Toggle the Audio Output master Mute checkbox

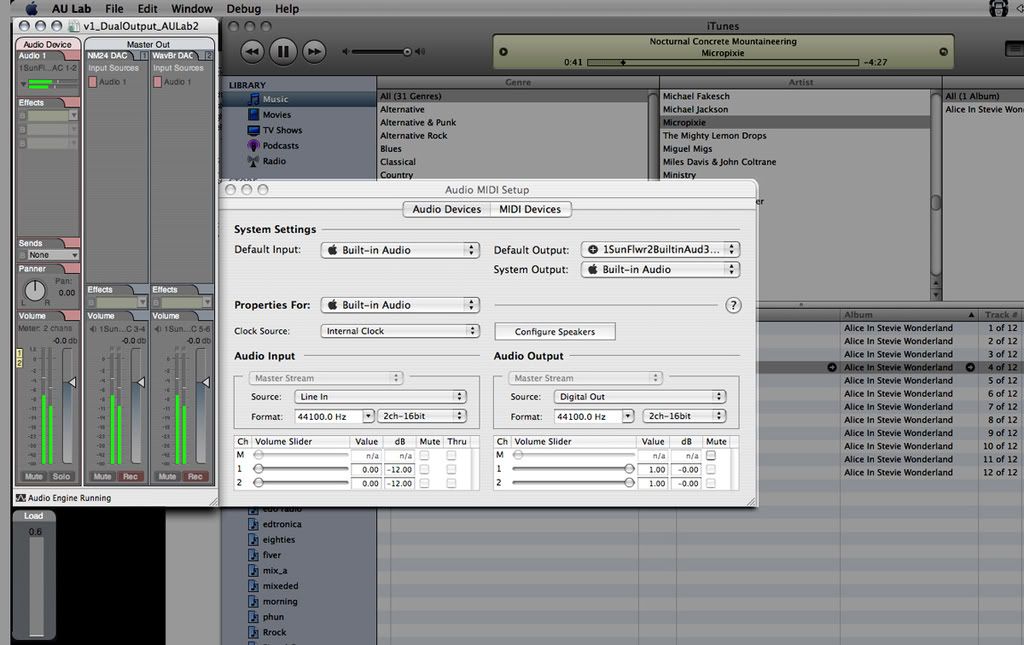point(711,456)
